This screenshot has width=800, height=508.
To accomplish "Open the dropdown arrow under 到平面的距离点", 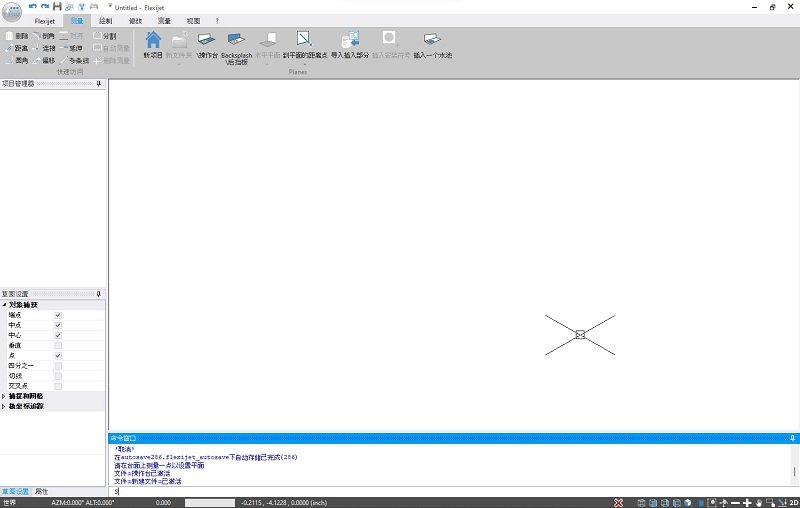I will coord(305,64).
